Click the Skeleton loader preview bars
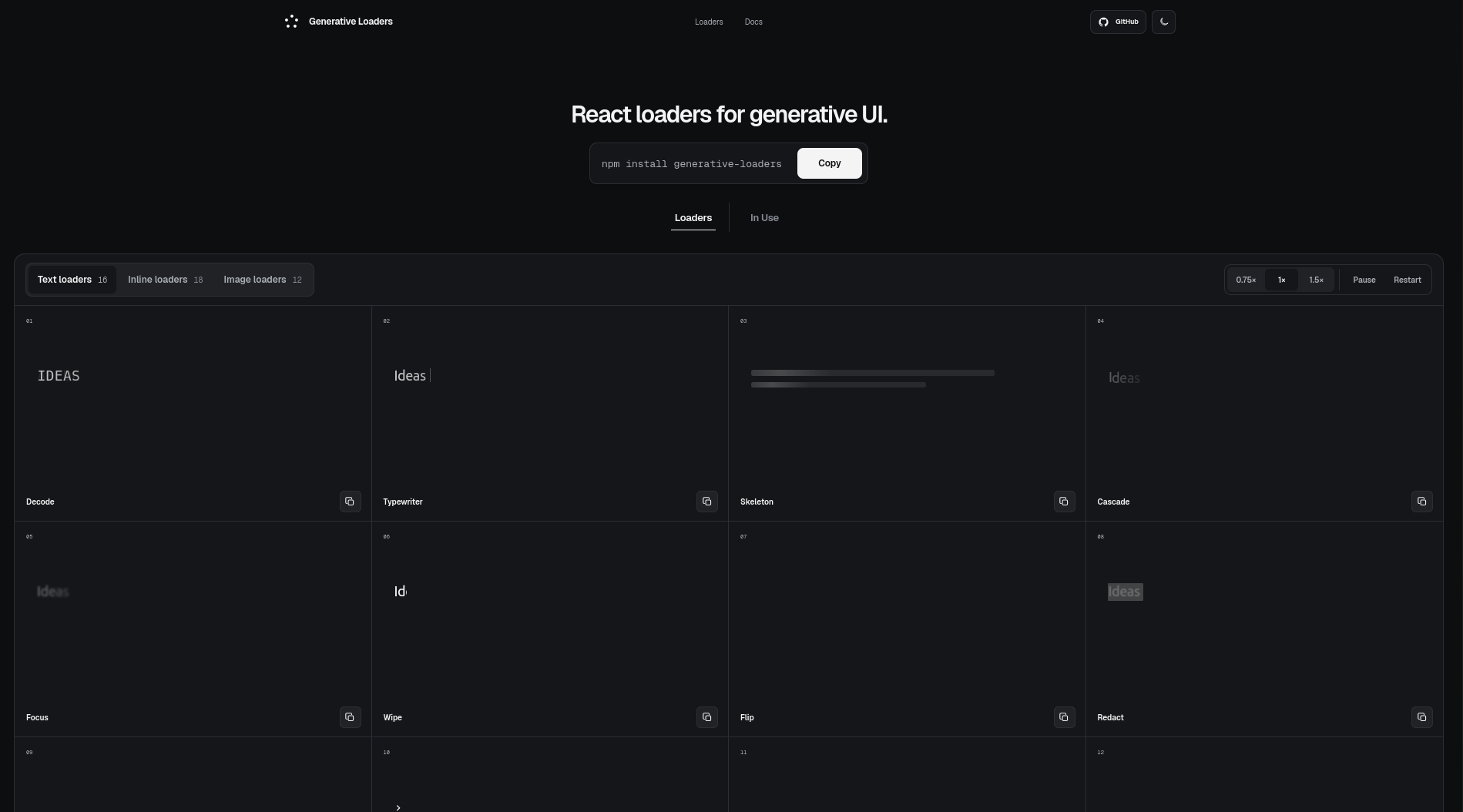Screen dimensions: 1463x812 point(872,378)
